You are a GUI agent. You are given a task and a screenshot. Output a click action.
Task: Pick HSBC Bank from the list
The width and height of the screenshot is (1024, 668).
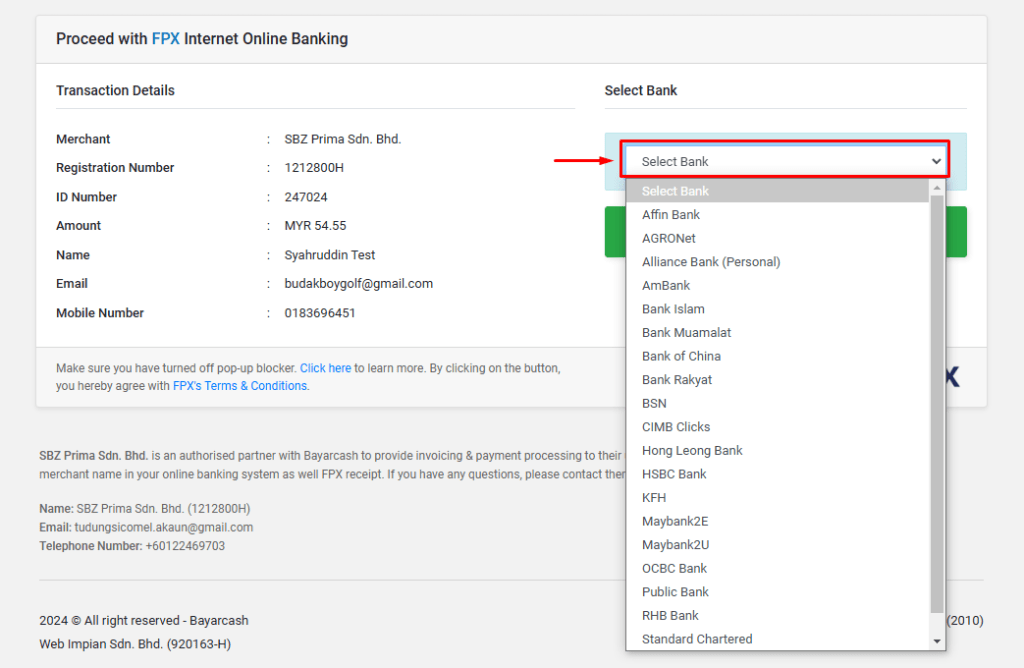pos(777,474)
